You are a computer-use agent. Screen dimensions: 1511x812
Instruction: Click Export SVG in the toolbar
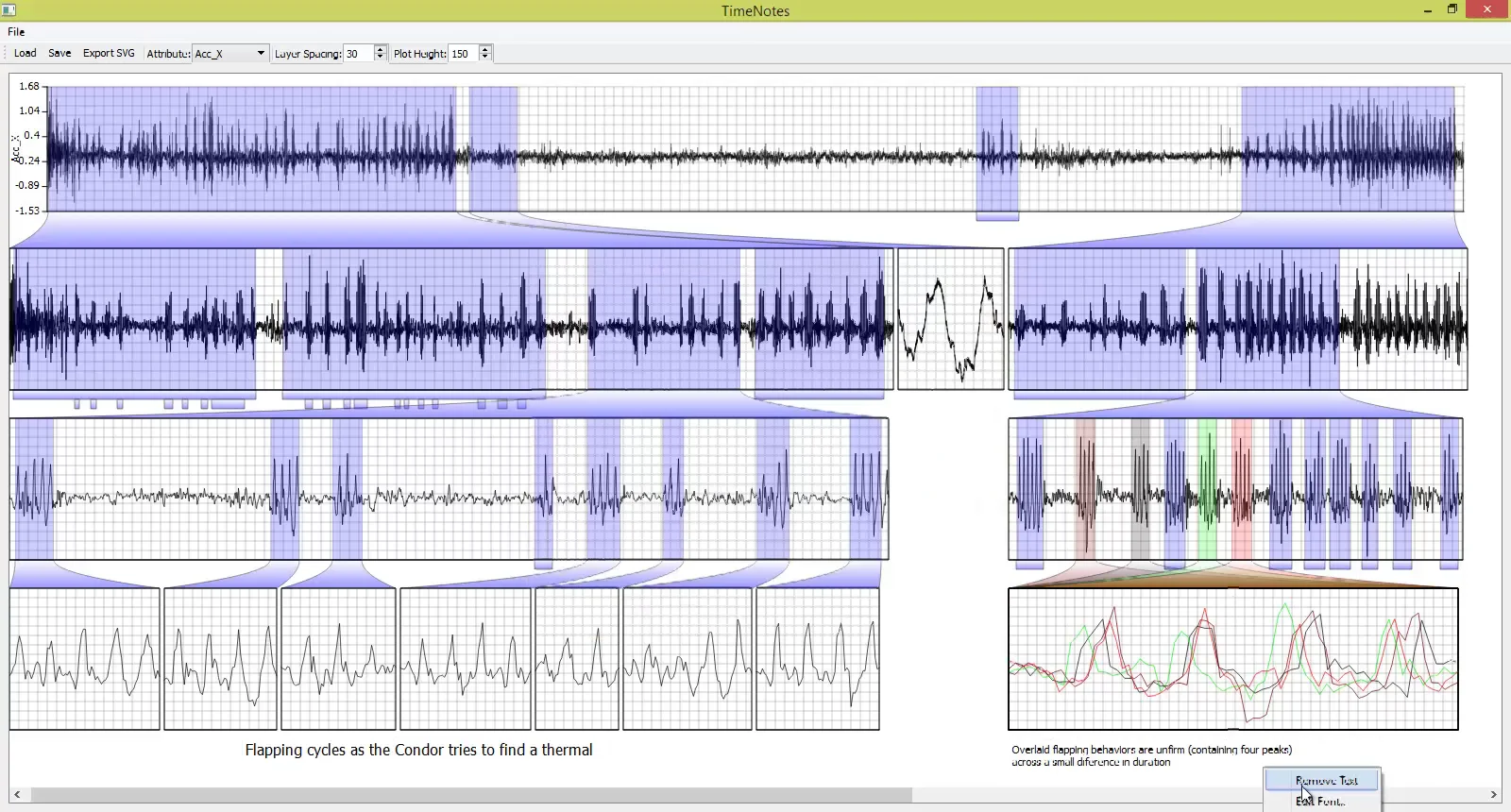tap(109, 53)
